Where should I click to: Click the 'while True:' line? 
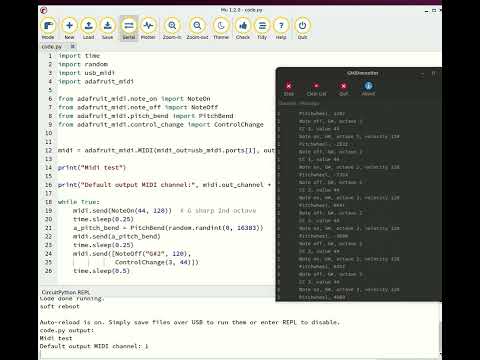click(79, 202)
